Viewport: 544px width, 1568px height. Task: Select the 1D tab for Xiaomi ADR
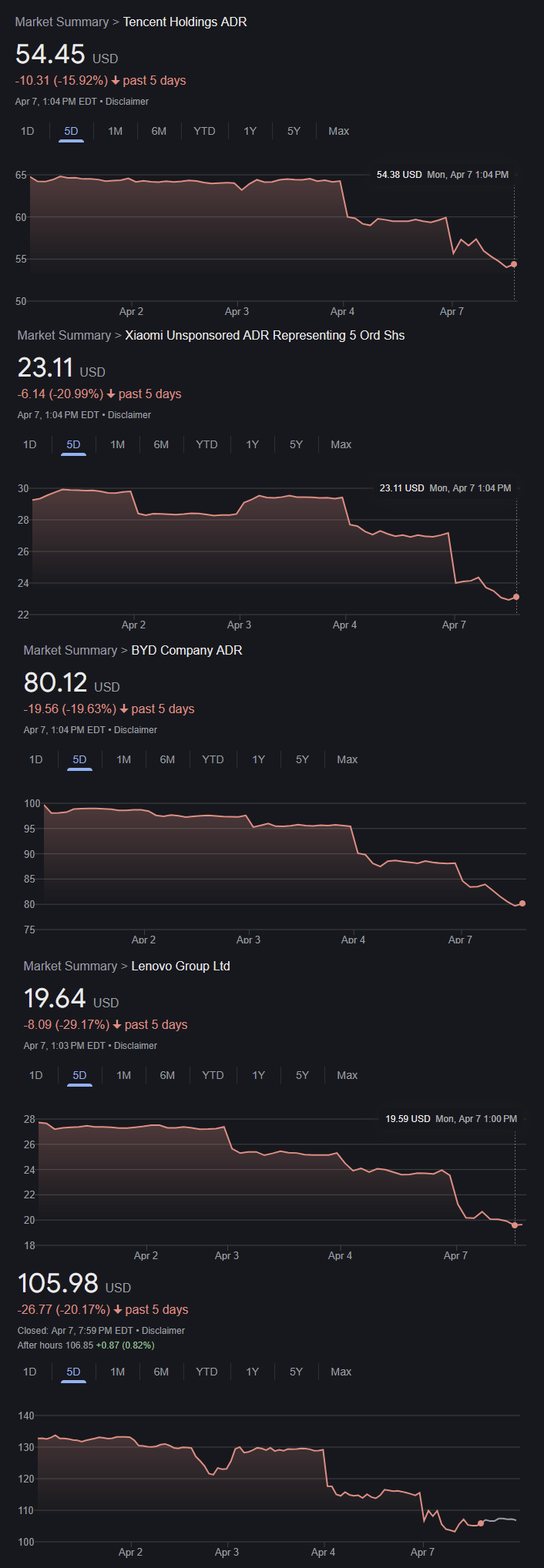[30, 444]
